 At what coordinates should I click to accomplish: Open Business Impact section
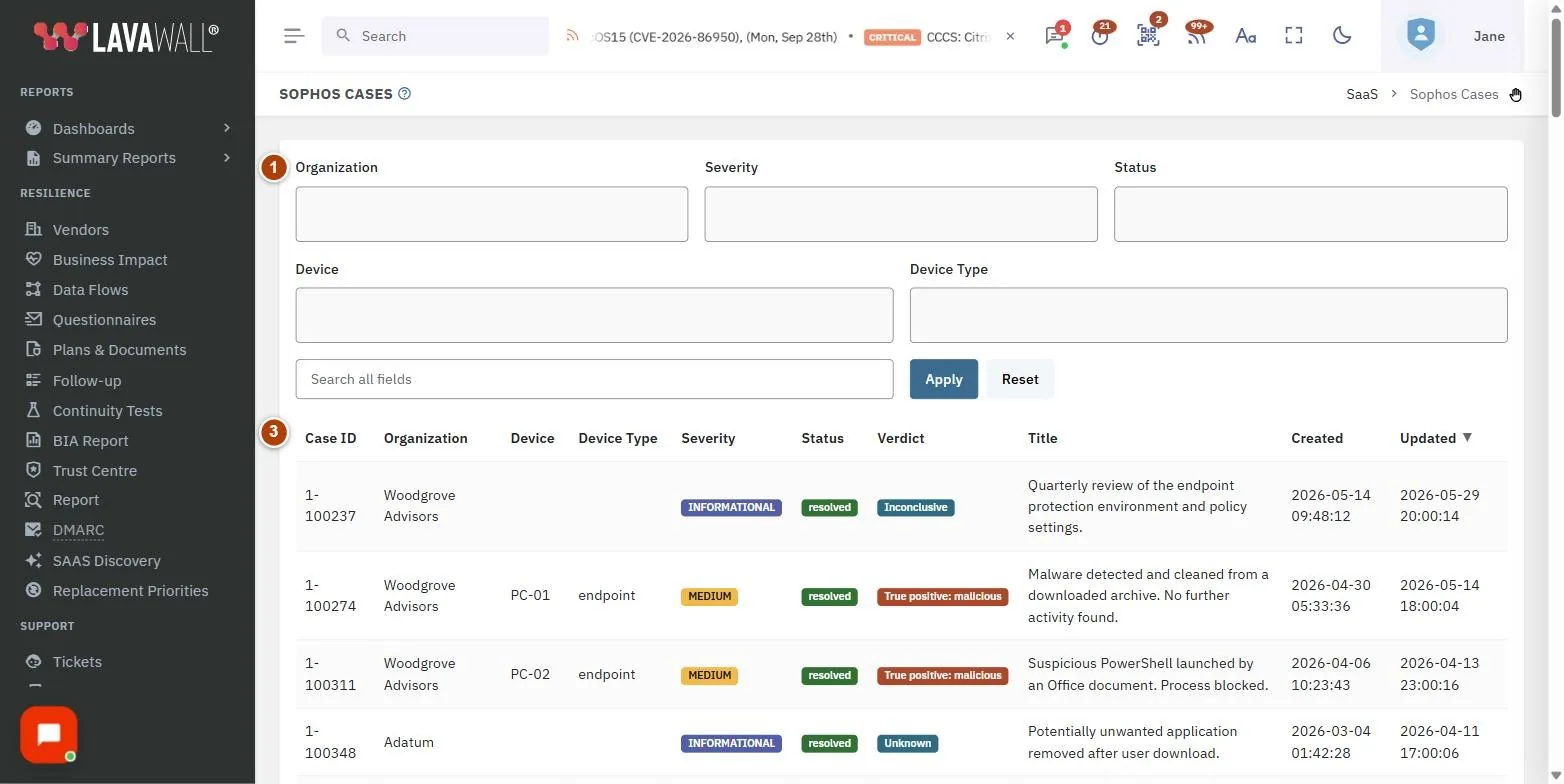click(x=110, y=259)
